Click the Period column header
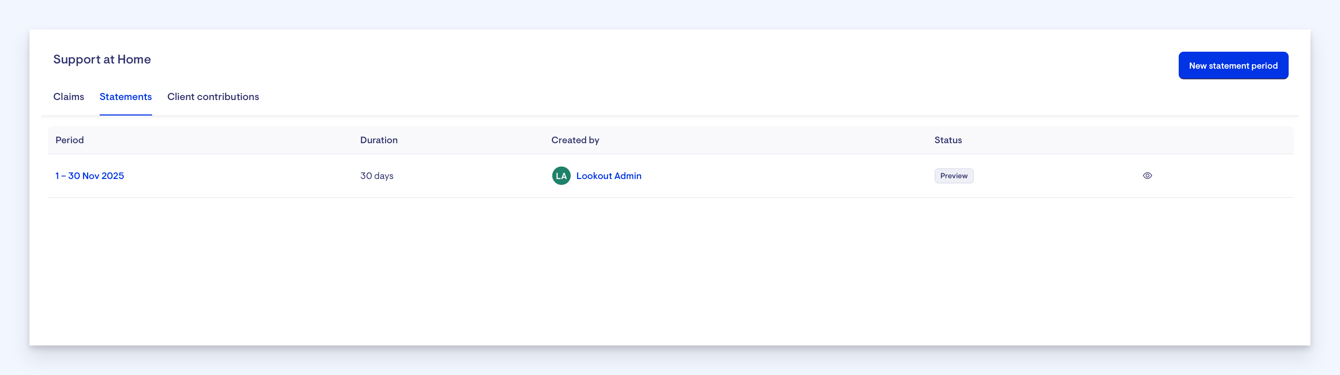The image size is (1340, 375). coord(70,140)
